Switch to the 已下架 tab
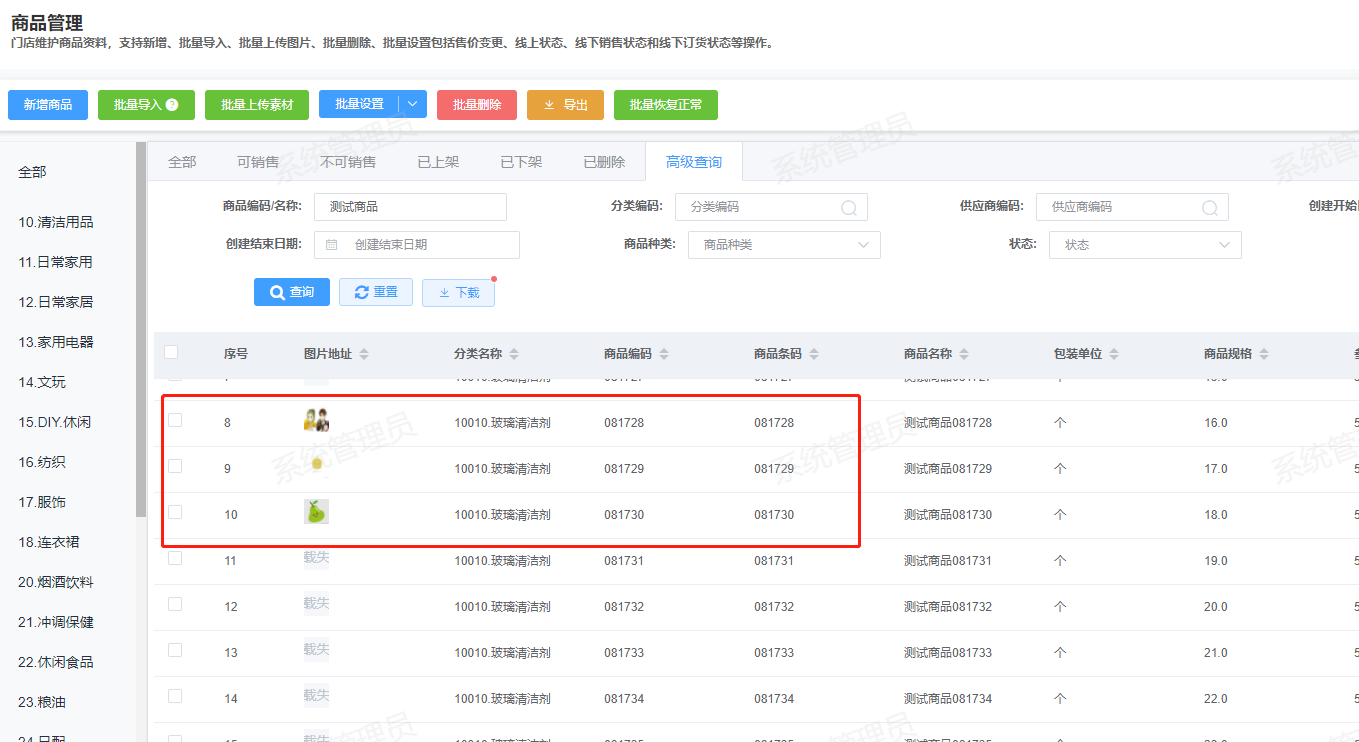The height and width of the screenshot is (742, 1359). (521, 162)
